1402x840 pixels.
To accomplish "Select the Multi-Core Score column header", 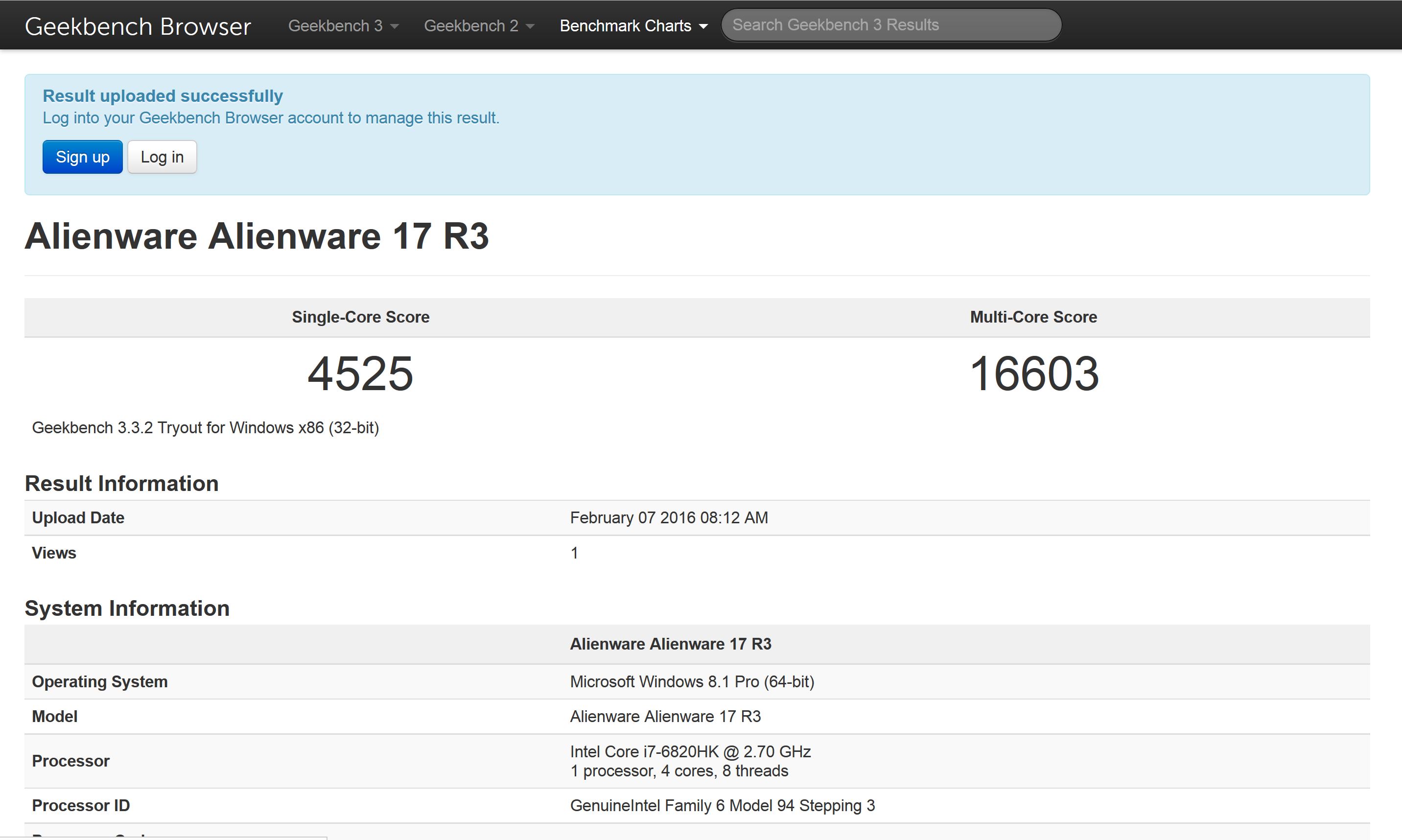I will 1033,317.
